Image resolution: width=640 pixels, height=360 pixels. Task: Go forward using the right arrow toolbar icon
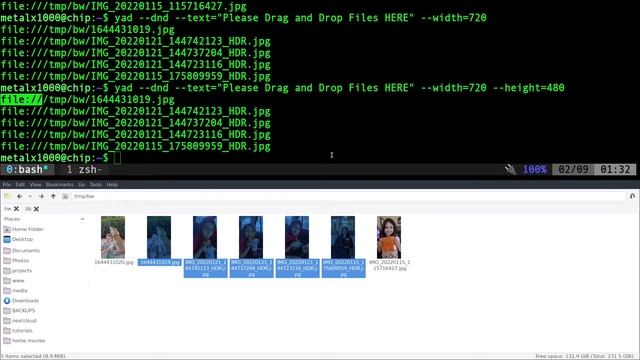coord(41,196)
